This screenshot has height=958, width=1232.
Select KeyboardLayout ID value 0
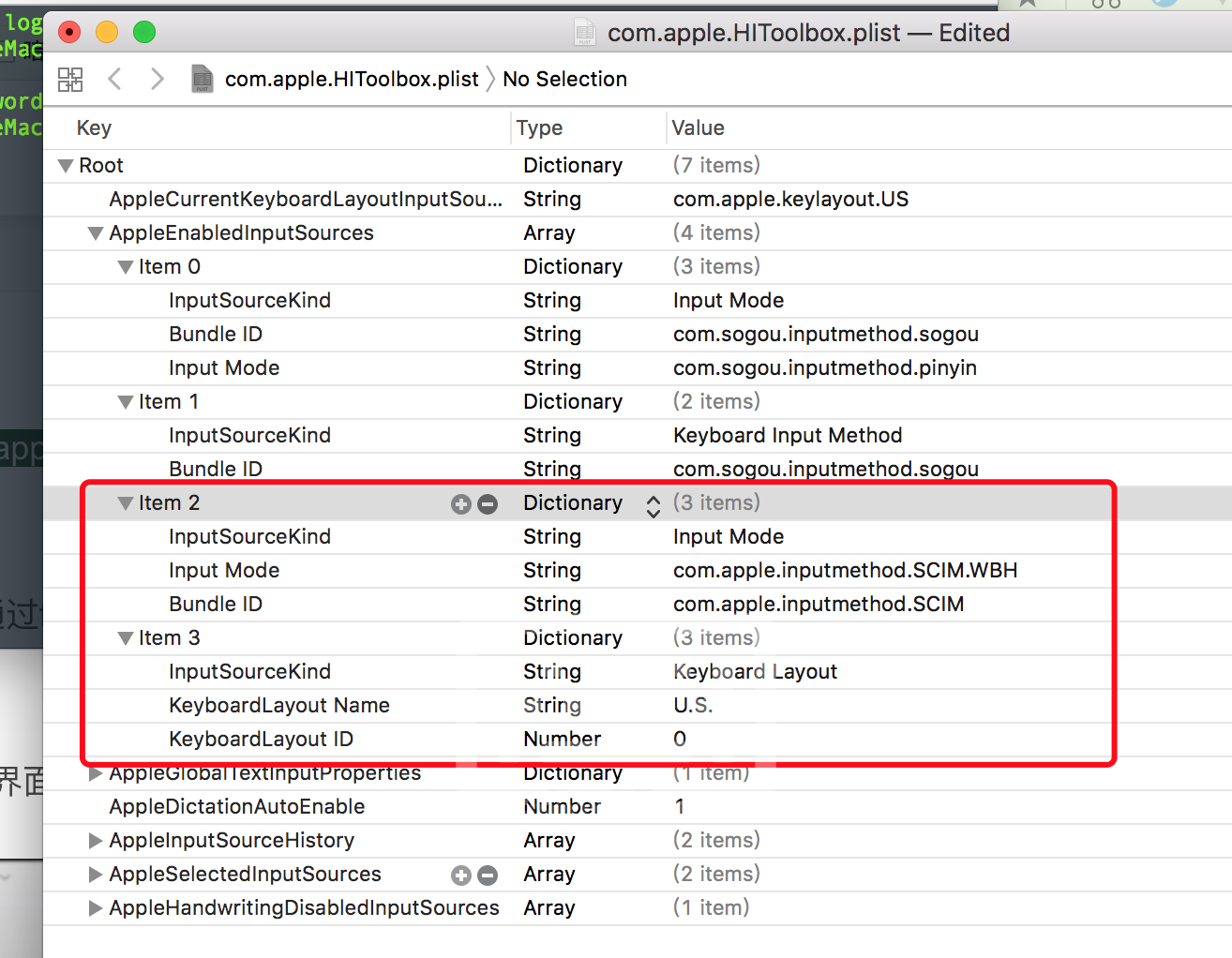tap(680, 739)
